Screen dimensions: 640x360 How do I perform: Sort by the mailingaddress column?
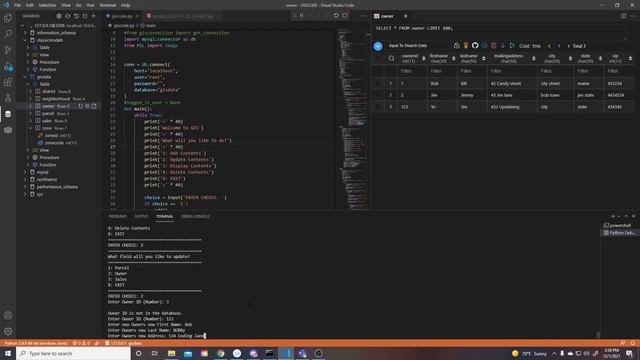[533, 59]
